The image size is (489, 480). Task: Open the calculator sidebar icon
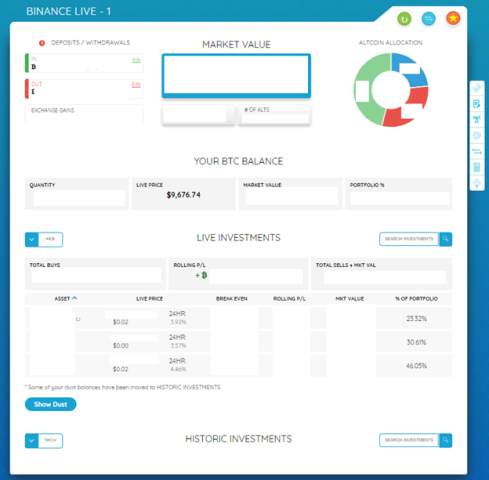tap(477, 167)
